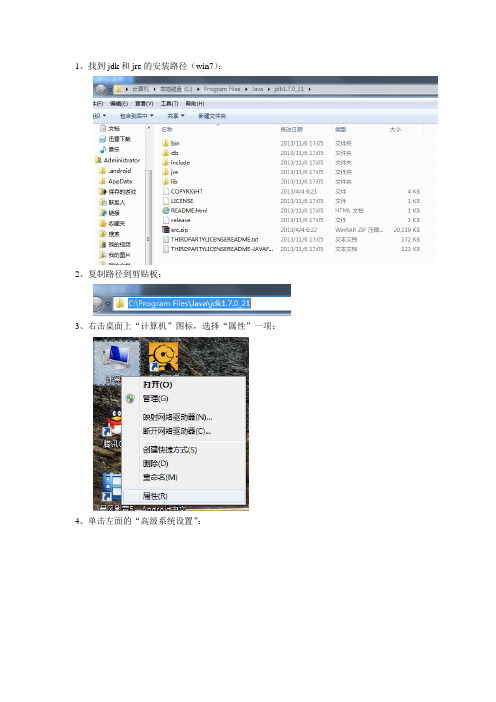This screenshot has height=702, width=496.
Task: Expand the arrow after jdk1.7.0_21 breadcrumb
Action: 309,89
